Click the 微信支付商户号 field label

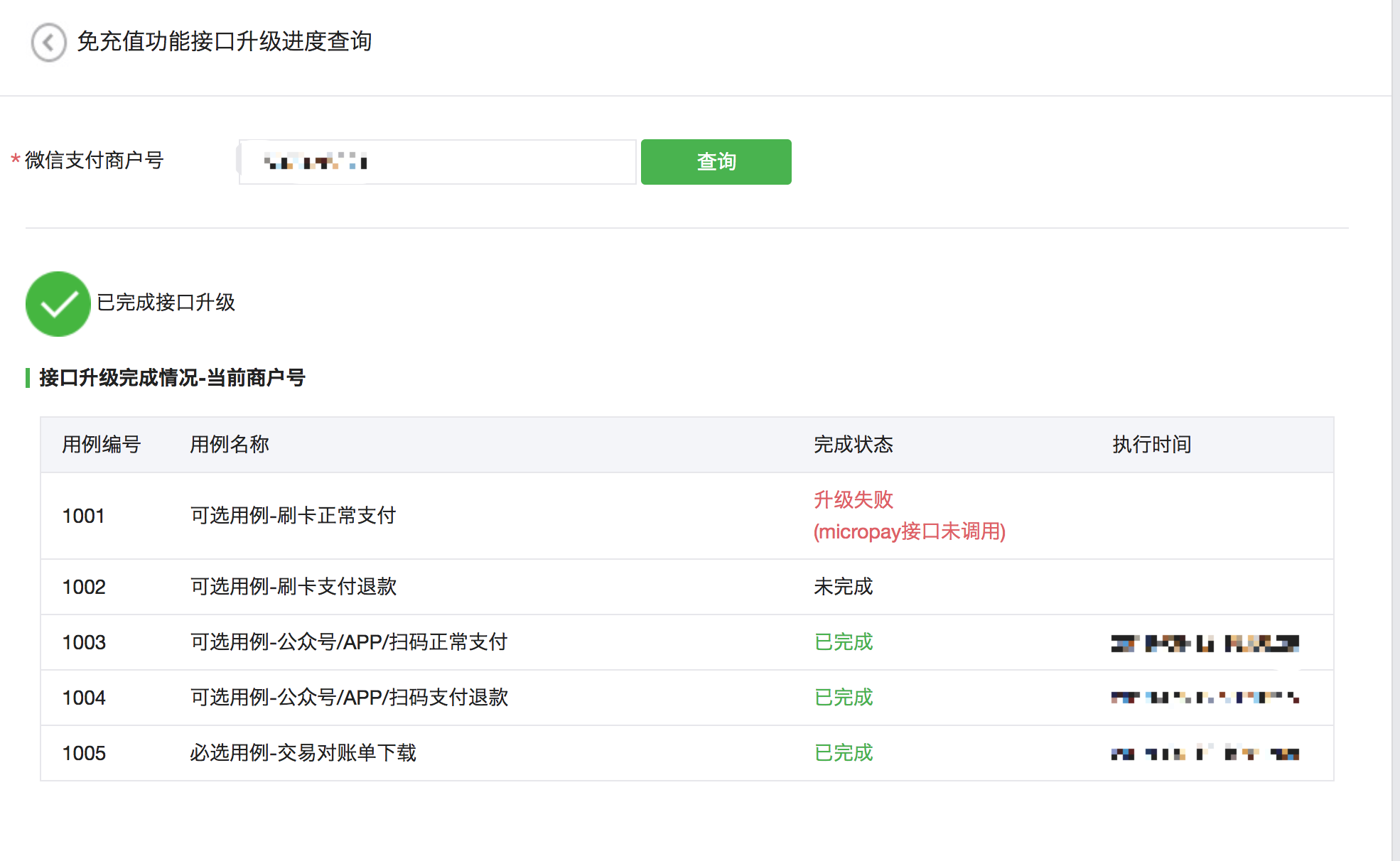point(94,160)
